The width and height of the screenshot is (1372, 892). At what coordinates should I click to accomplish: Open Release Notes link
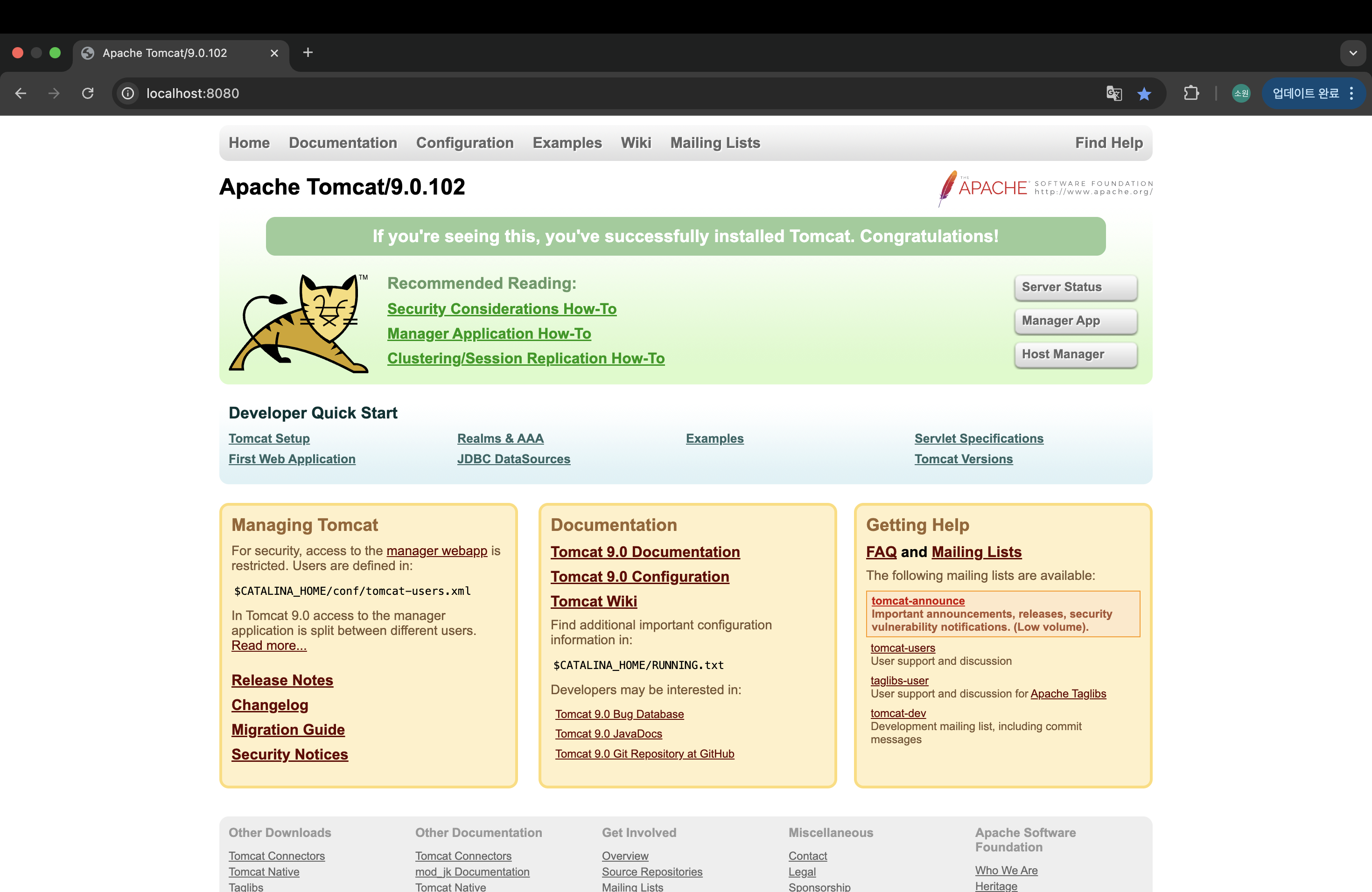[x=282, y=681]
